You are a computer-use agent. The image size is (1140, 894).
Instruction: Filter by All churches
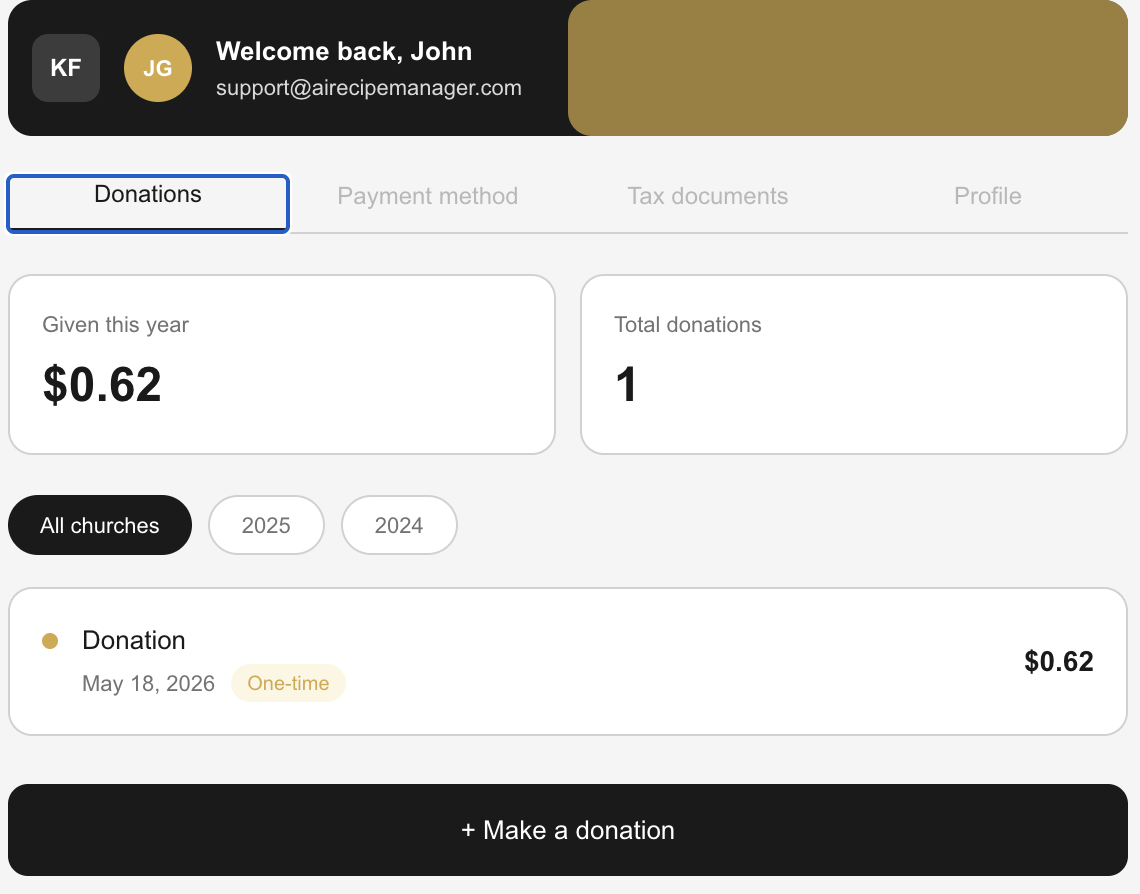pos(100,525)
